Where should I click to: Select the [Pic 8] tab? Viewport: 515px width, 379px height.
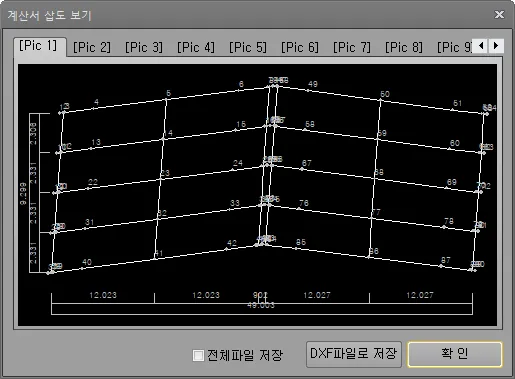(404, 47)
